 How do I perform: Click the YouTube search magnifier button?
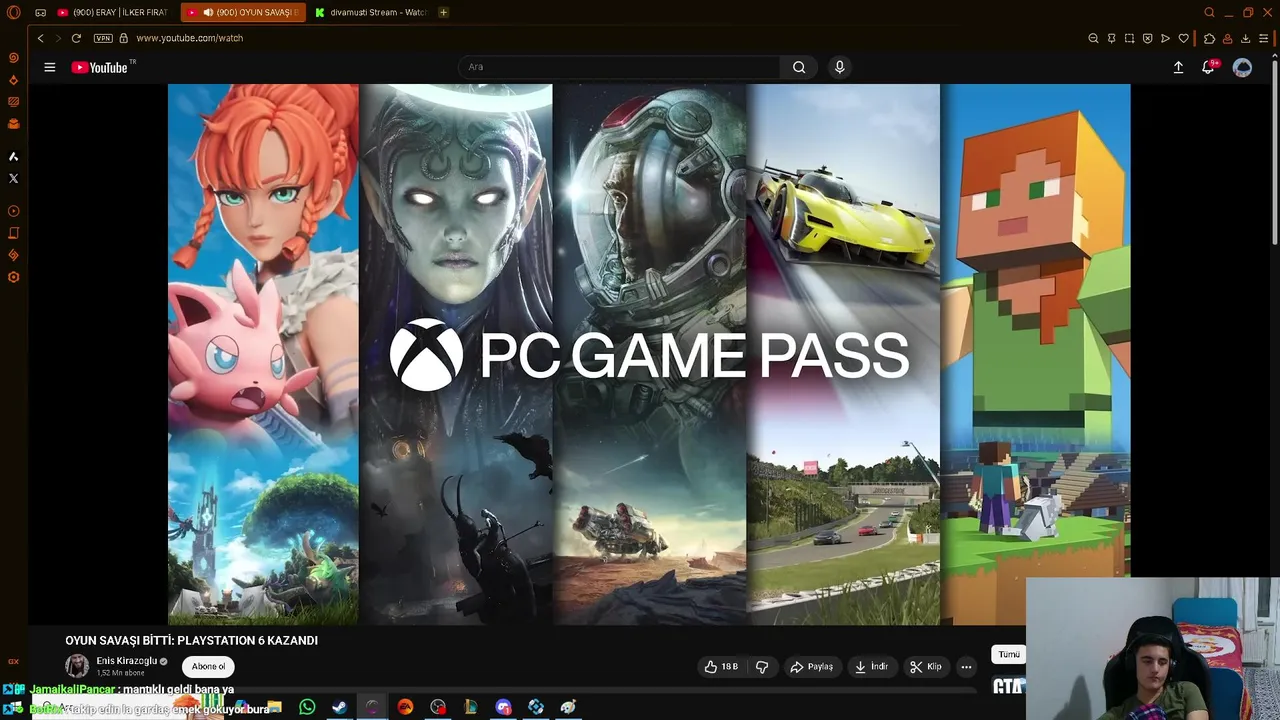(x=799, y=67)
